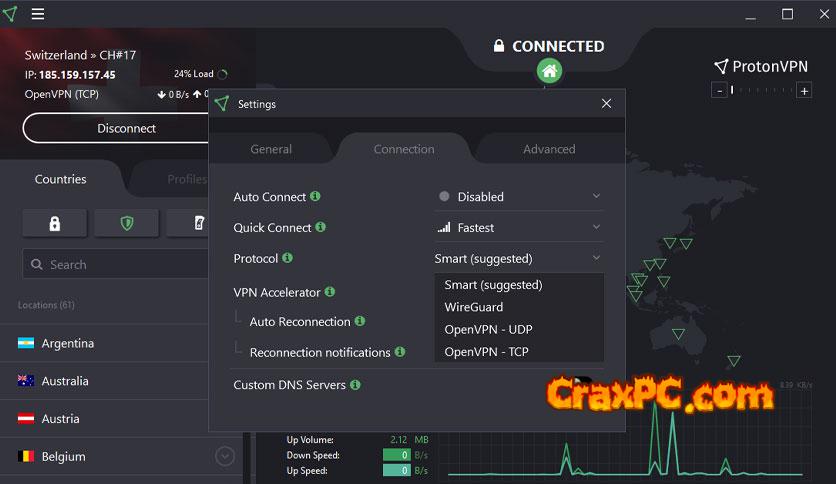Click Protocol info icon
The width and height of the screenshot is (836, 484).
(x=287, y=258)
